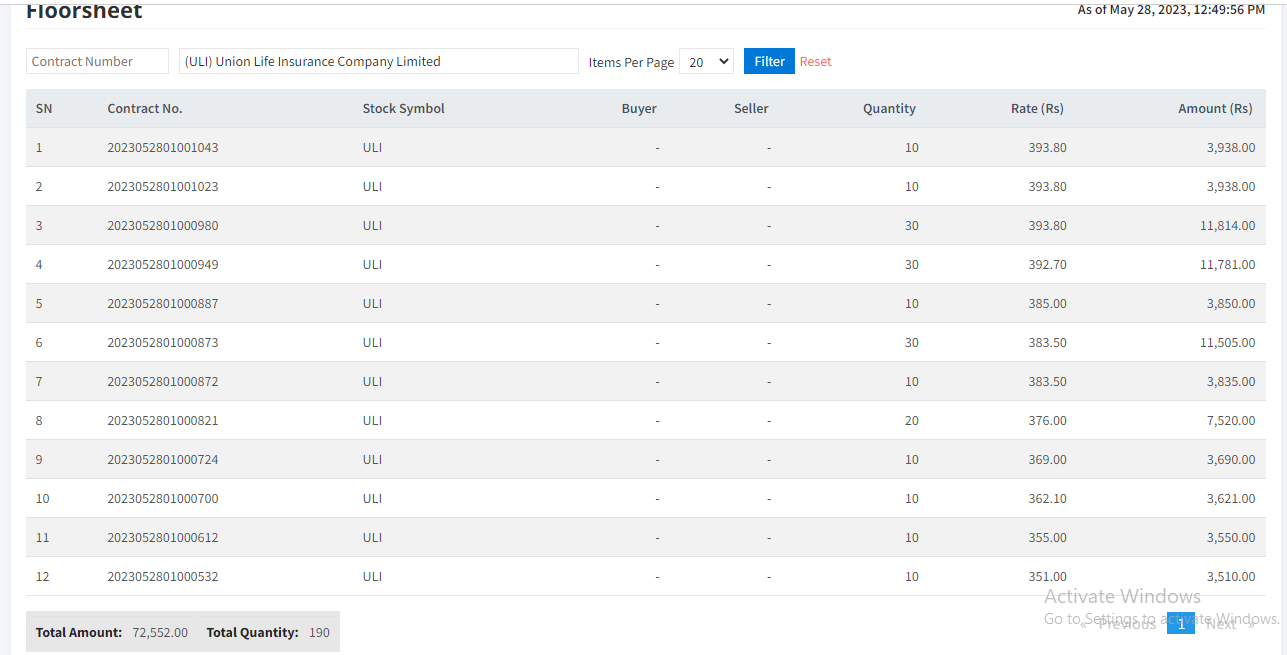1287x655 pixels.
Task: Click the Contract Number input field
Action: 97,61
